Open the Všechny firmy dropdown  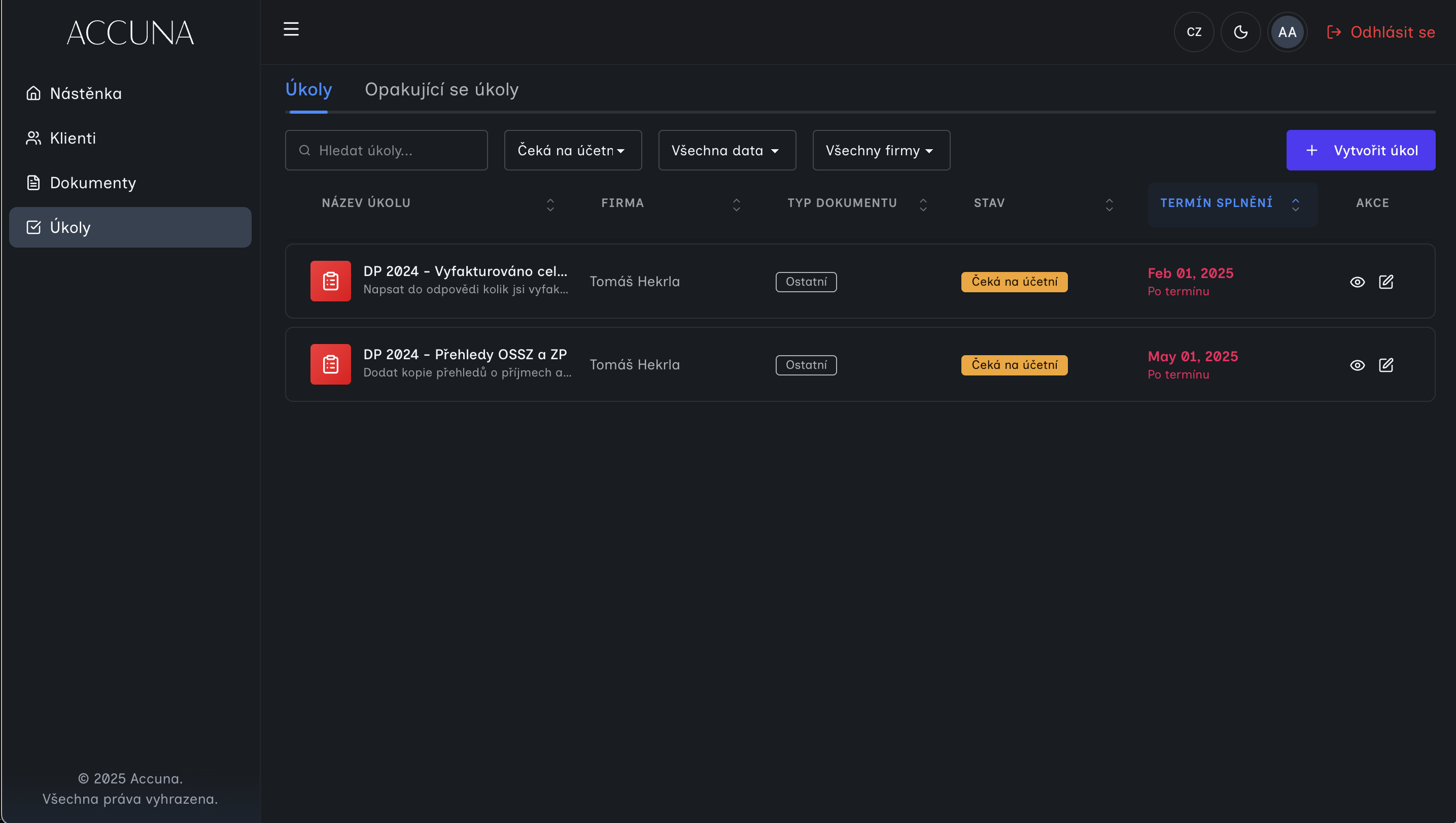click(881, 150)
